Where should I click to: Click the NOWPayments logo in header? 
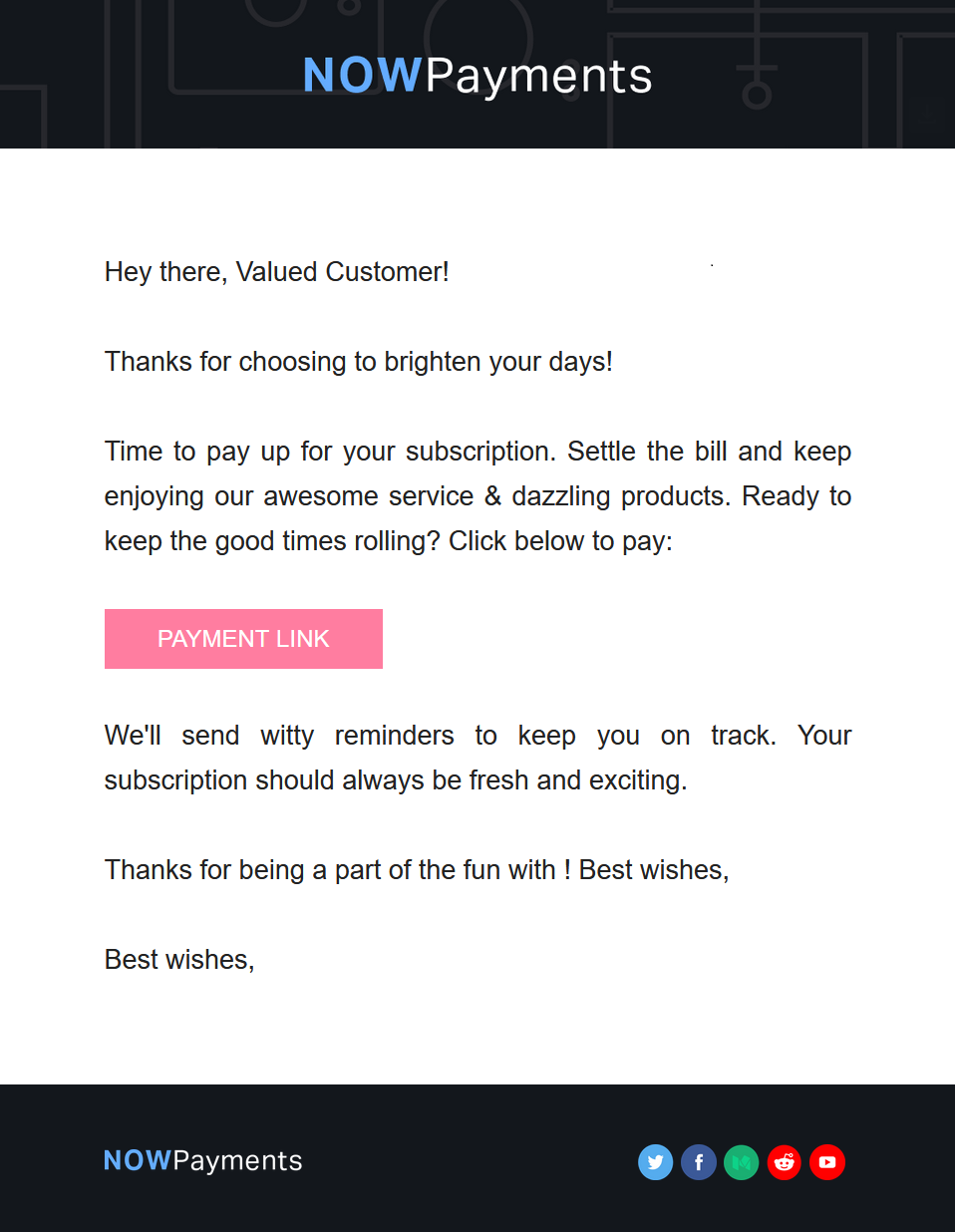(477, 76)
